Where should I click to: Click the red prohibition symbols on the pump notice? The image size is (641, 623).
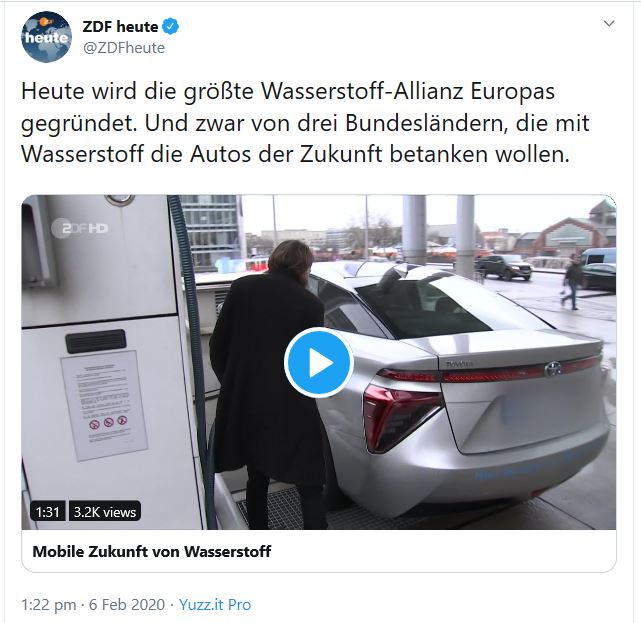click(108, 422)
